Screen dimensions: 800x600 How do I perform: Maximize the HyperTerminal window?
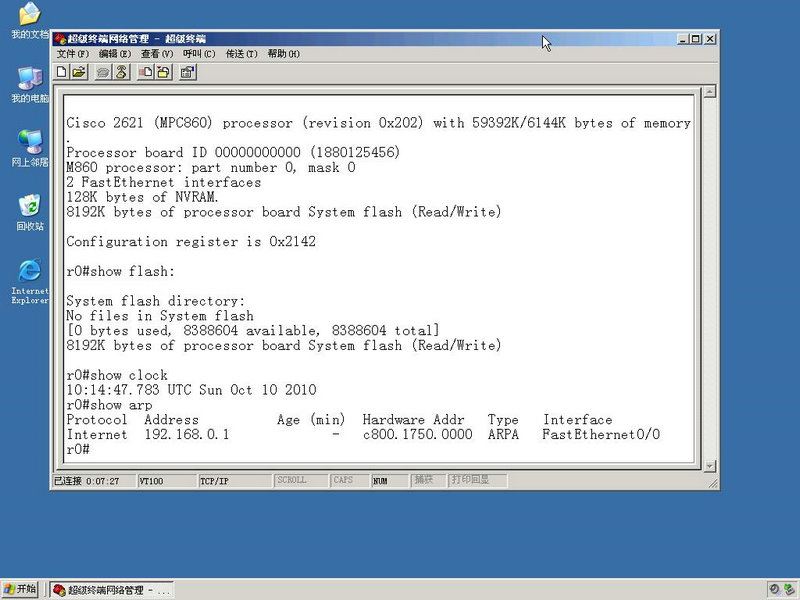click(x=695, y=39)
